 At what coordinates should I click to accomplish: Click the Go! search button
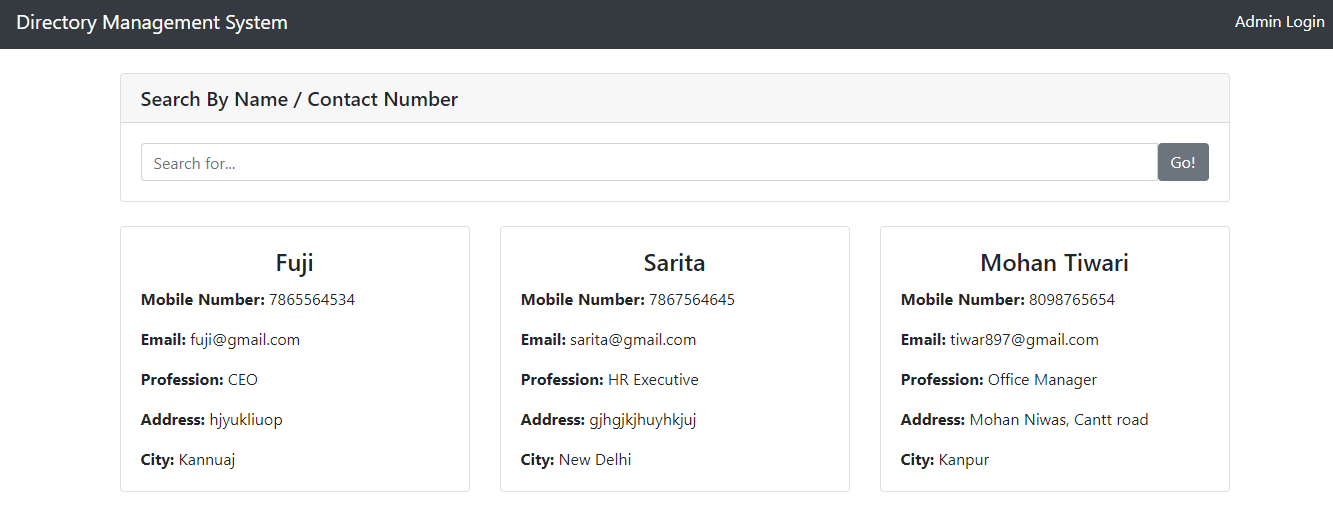1183,162
